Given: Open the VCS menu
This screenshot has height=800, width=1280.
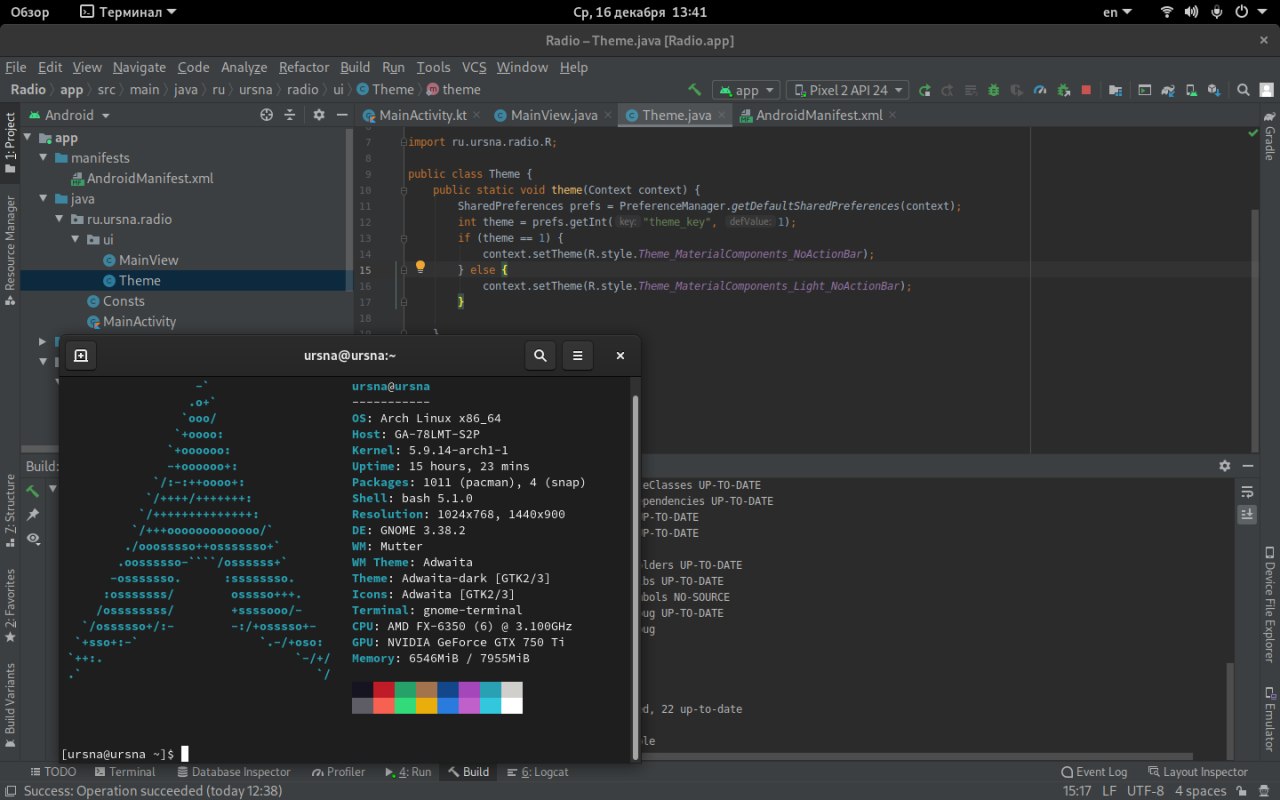Looking at the screenshot, I should click(x=474, y=67).
